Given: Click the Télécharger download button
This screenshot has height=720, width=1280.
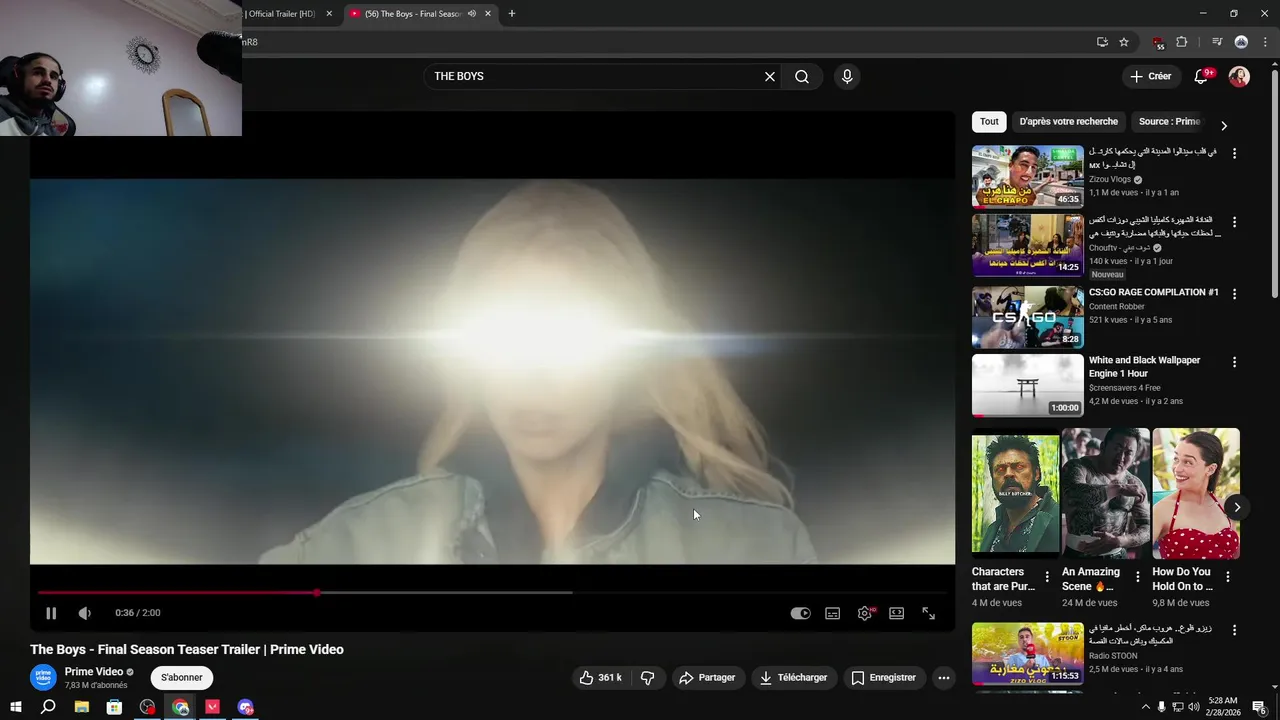Looking at the screenshot, I should point(794,677).
